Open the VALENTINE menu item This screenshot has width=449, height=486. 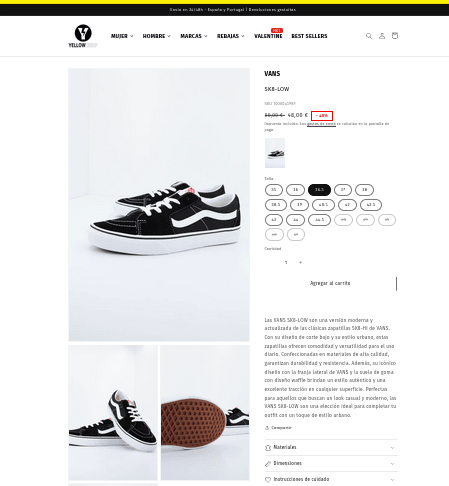268,36
